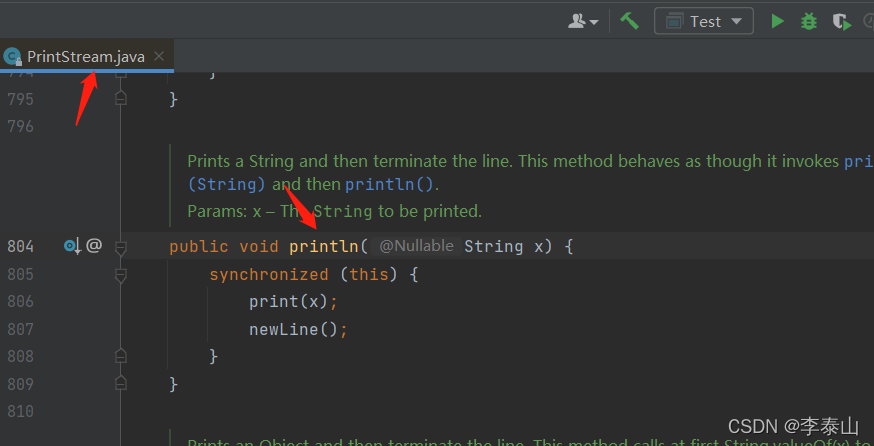Click the @ annotation gutter icon on line 804
Image resolution: width=874 pixels, height=446 pixels.
[x=94, y=245]
